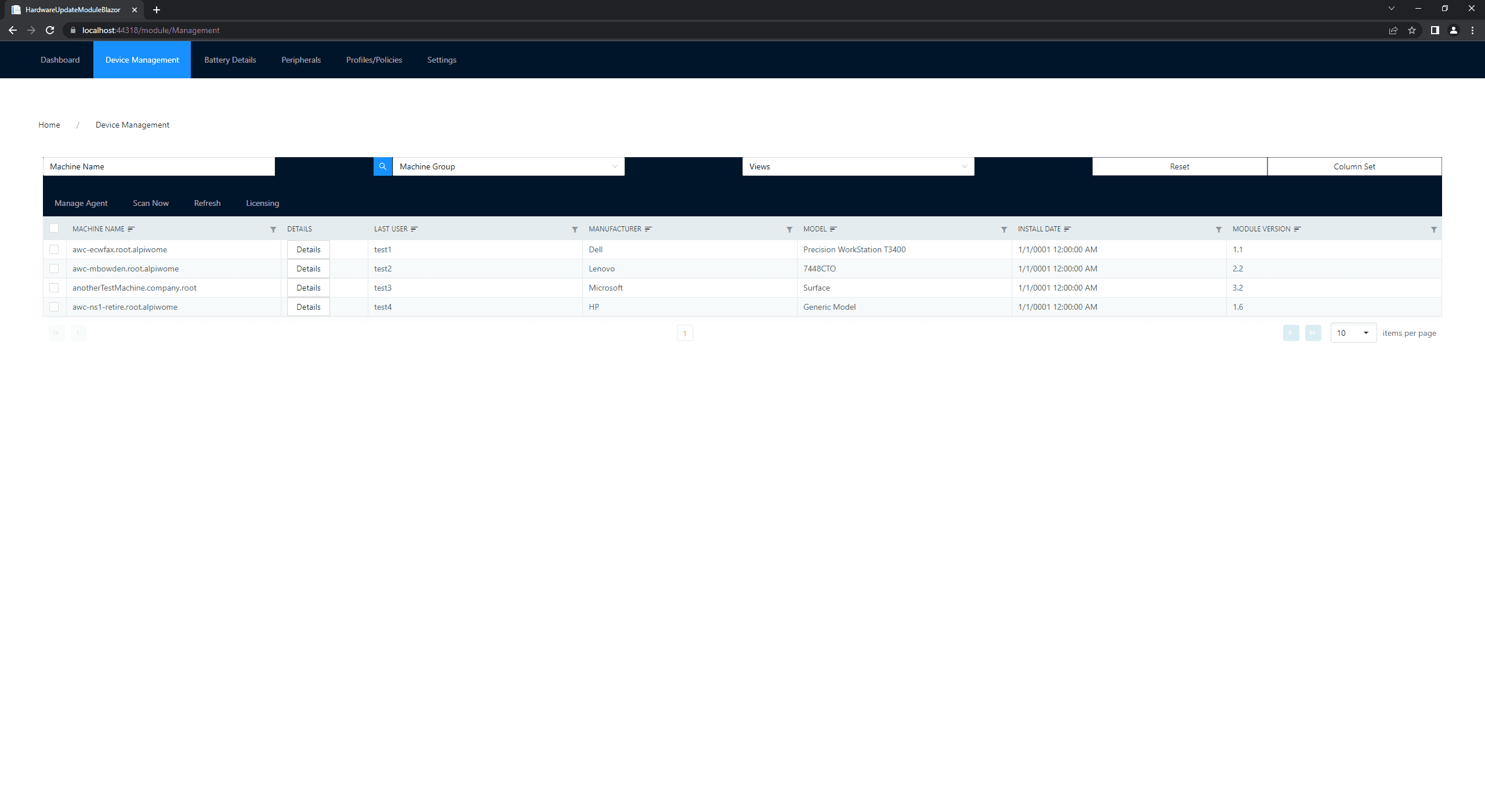The width and height of the screenshot is (1485, 812).
Task: Expand the Machine Group dropdown
Action: click(508, 166)
